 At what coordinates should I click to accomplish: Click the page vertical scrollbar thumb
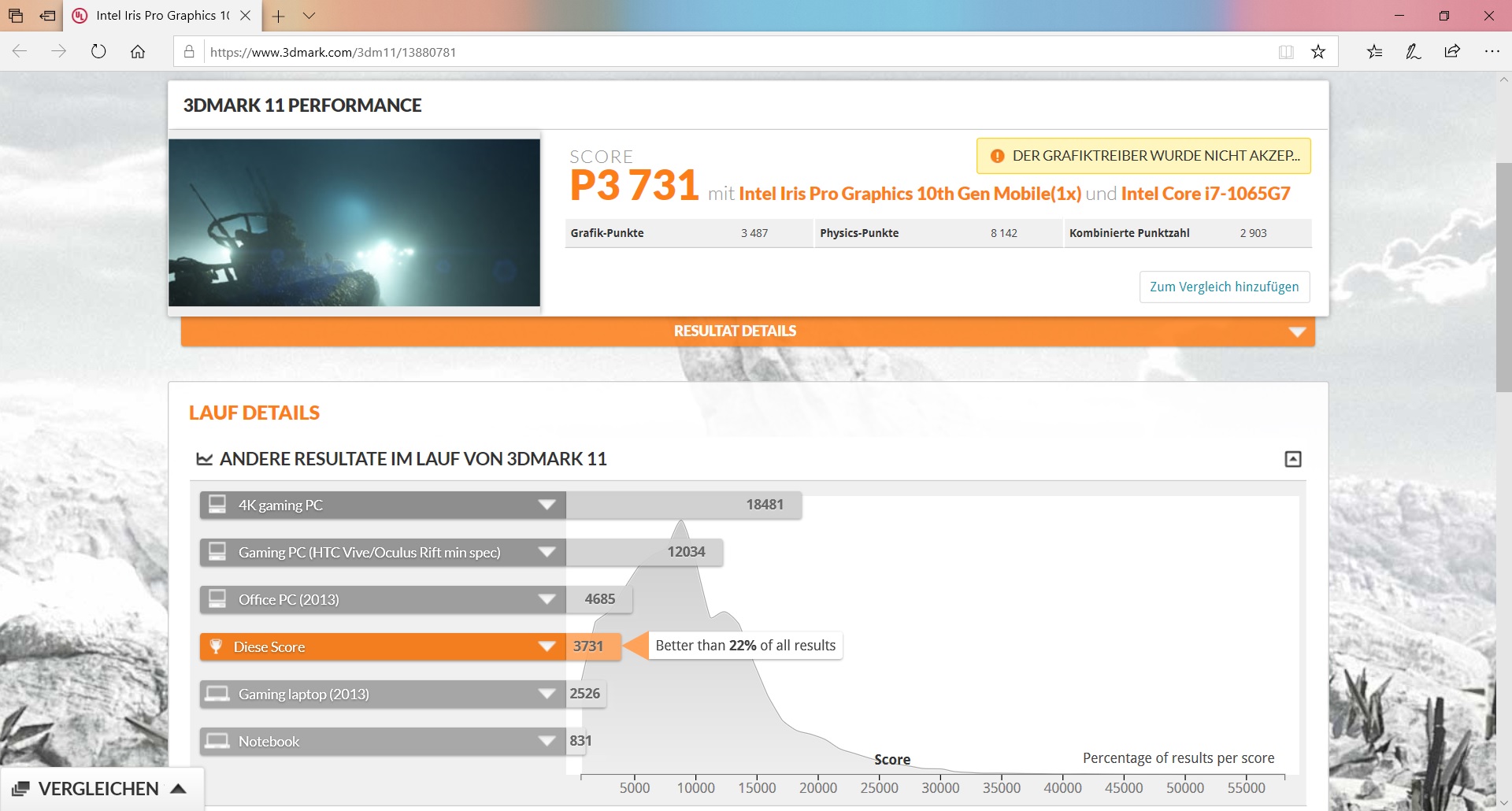click(x=1503, y=276)
